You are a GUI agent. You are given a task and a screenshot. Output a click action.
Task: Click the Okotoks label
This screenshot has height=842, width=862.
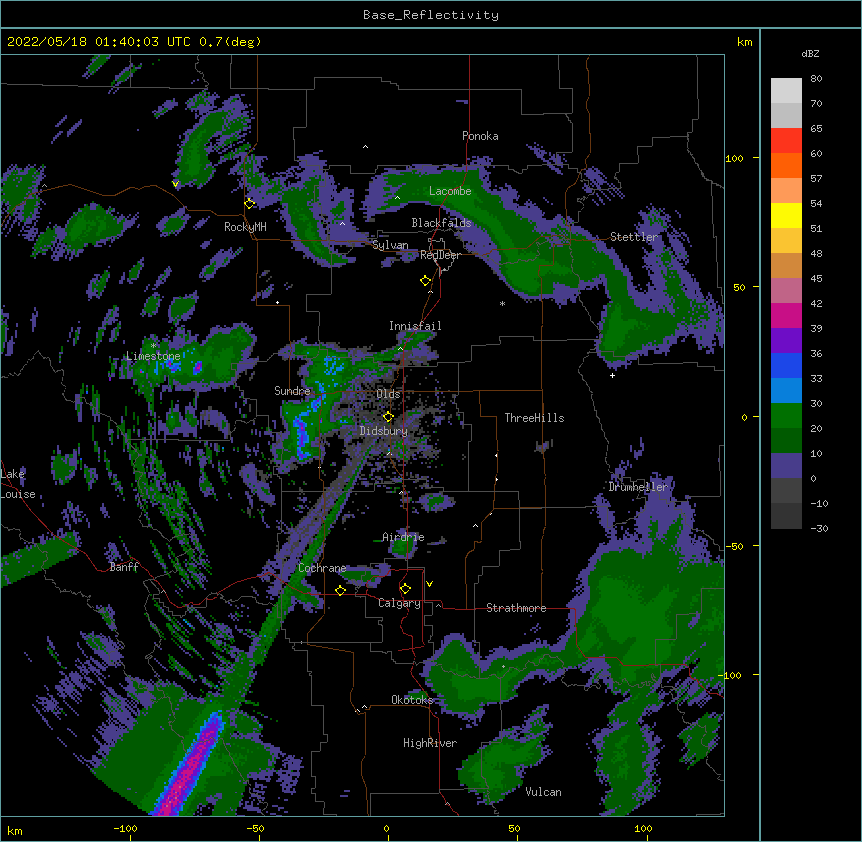[412, 700]
